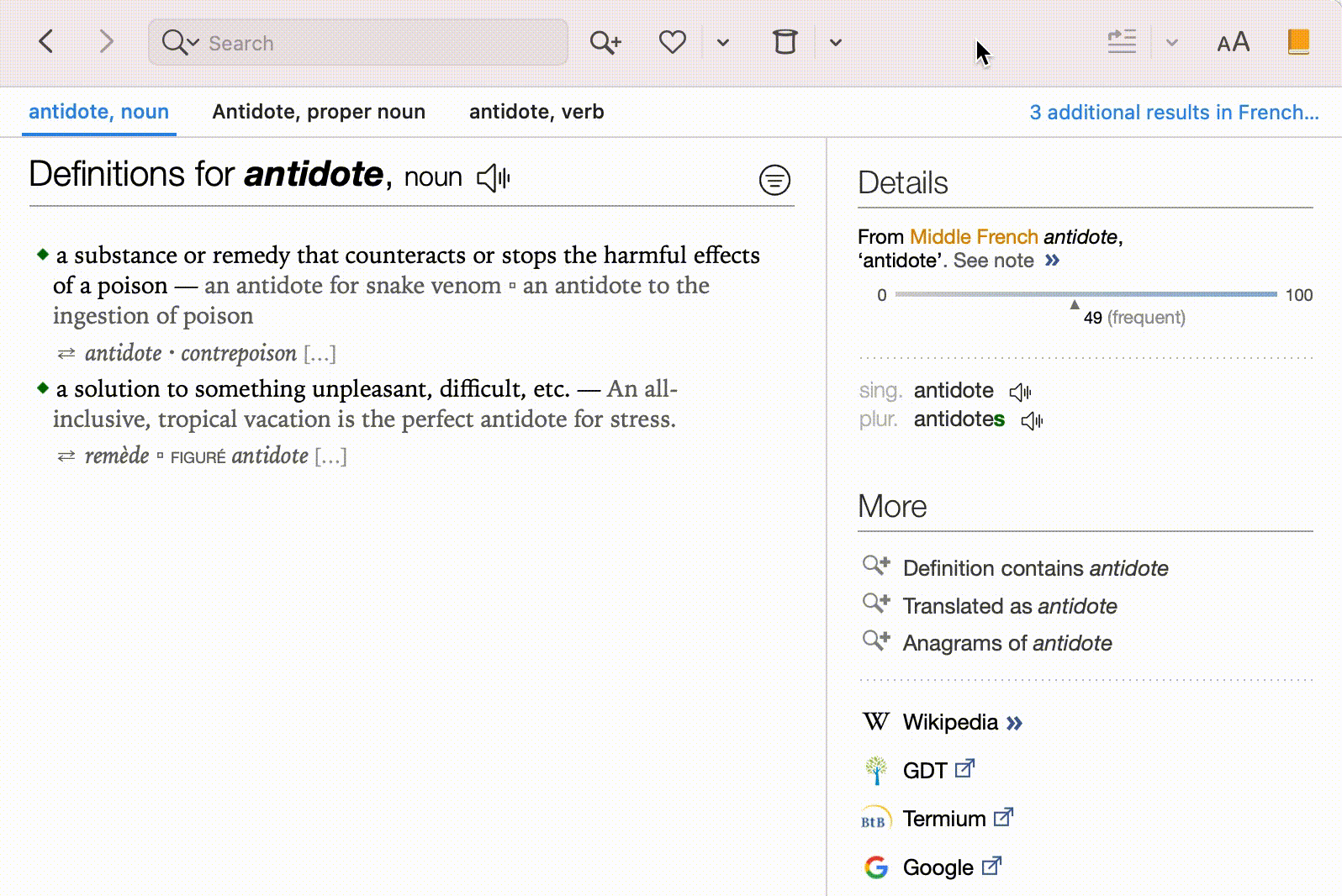1342x896 pixels.
Task: Click the back navigation arrow
Action: [47, 41]
